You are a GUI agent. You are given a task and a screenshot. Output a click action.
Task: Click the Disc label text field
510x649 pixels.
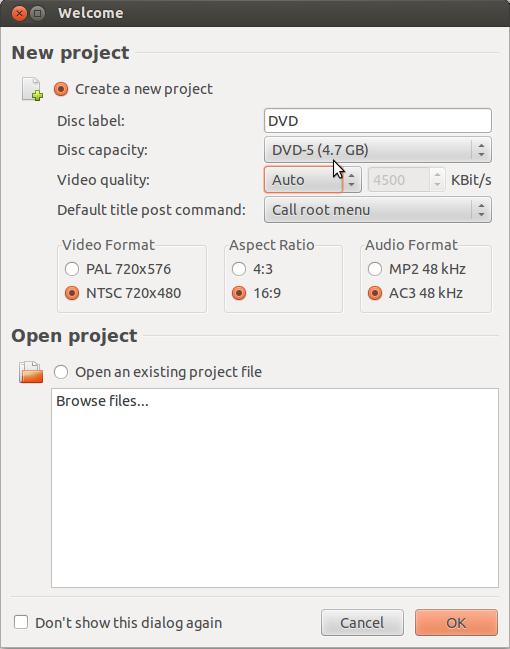[378, 121]
